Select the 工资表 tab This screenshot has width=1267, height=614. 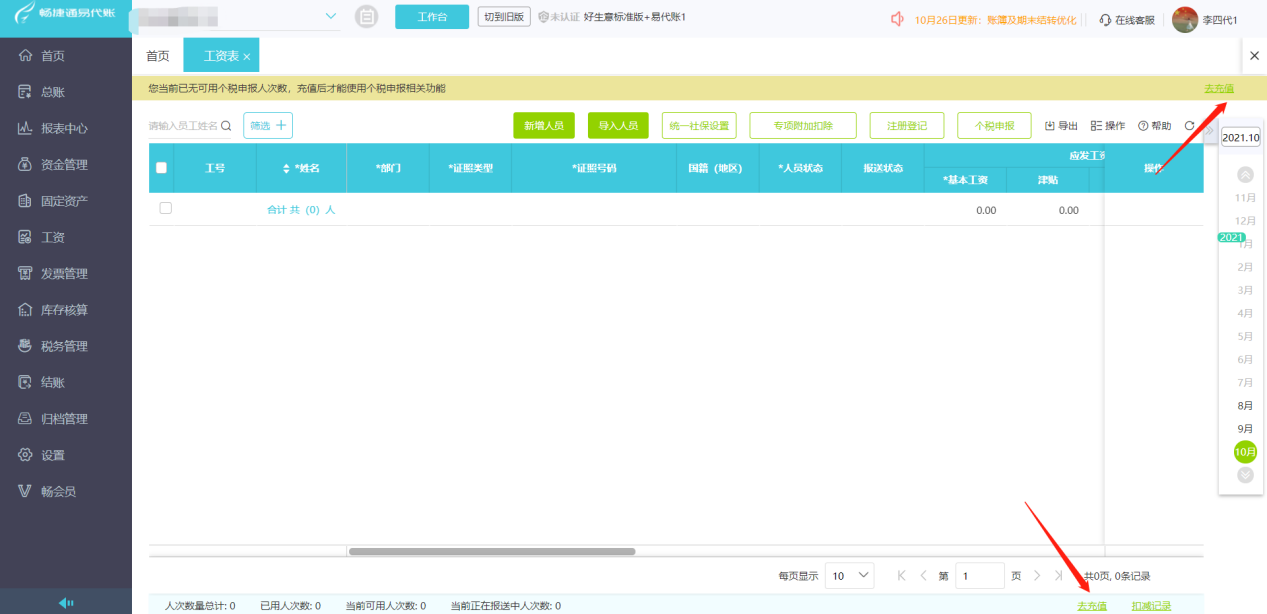(221, 56)
